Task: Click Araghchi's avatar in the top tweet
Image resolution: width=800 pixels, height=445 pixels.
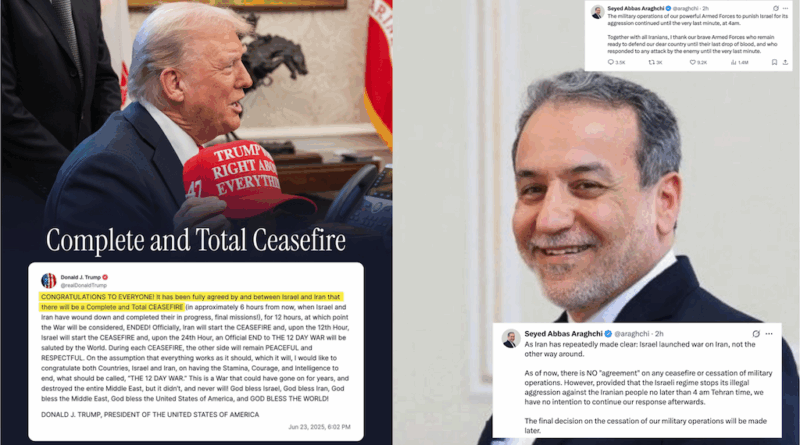Action: tap(597, 12)
